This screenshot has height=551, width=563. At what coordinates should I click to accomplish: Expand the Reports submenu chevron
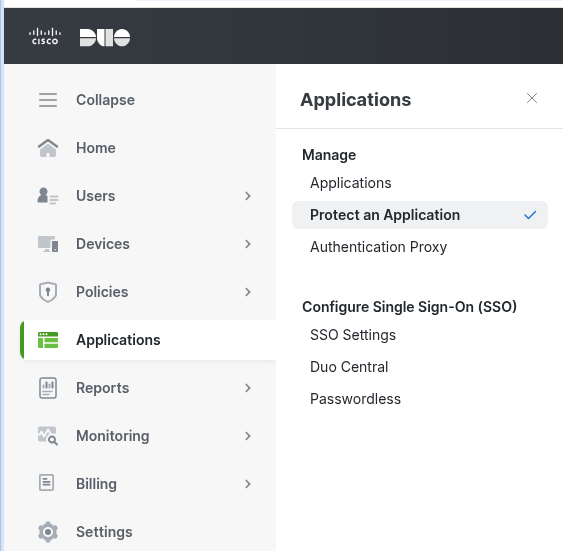pos(247,388)
